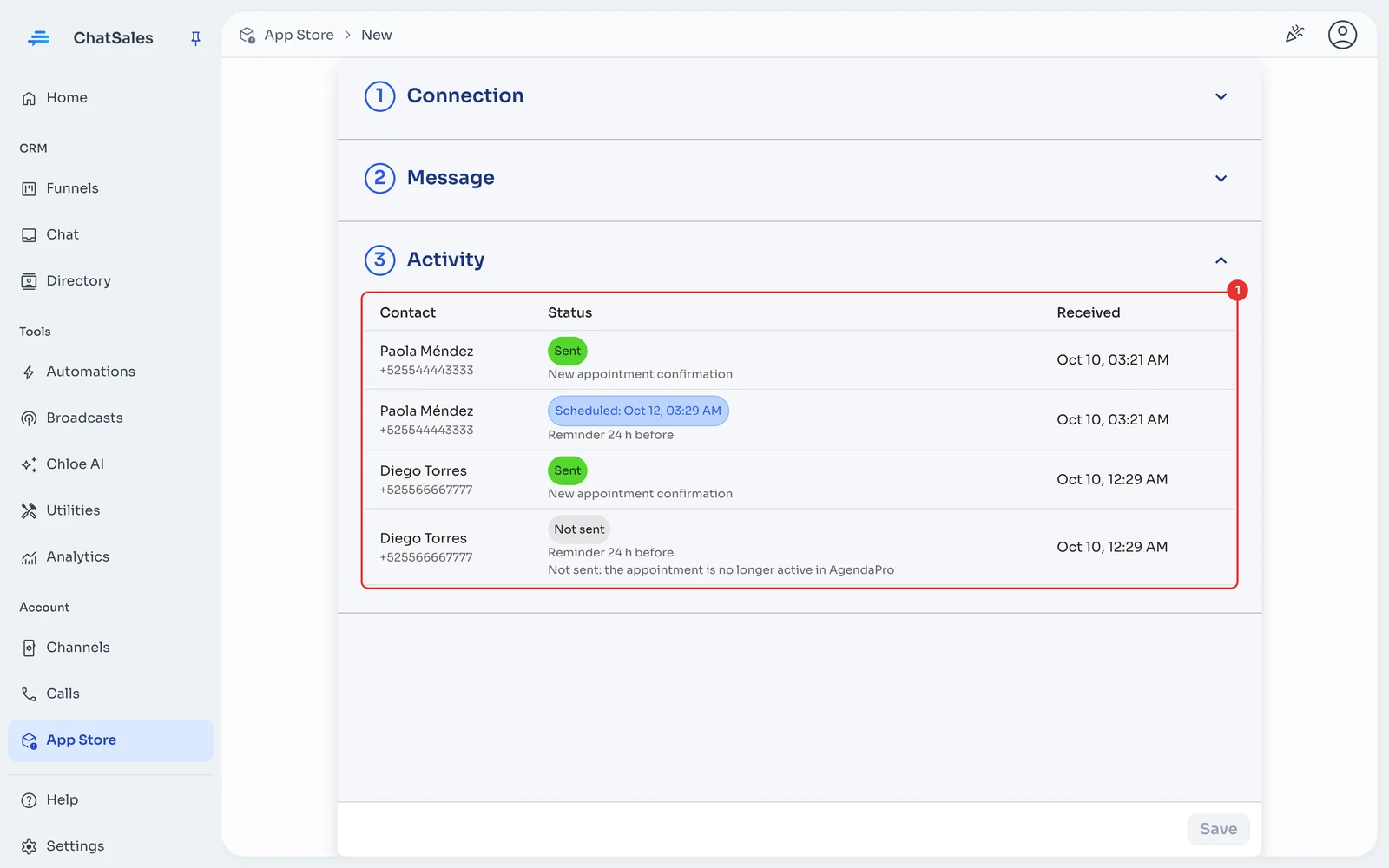Screen dimensions: 1389x868
Task: Click the Settings gear icon
Action: pyautogui.click(x=29, y=846)
